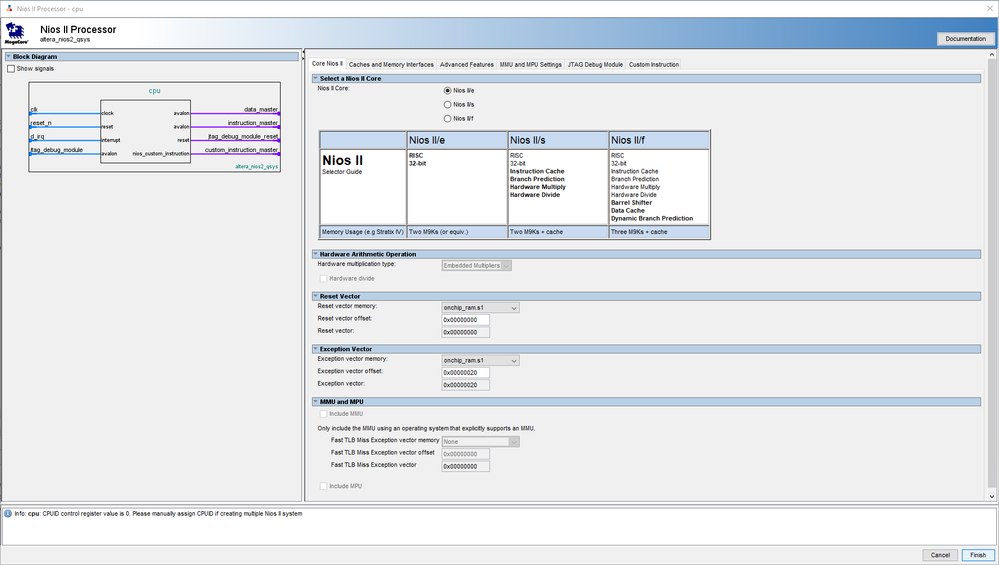Collapse the Reset Vector section arrow
The image size is (999, 565).
click(x=315, y=297)
